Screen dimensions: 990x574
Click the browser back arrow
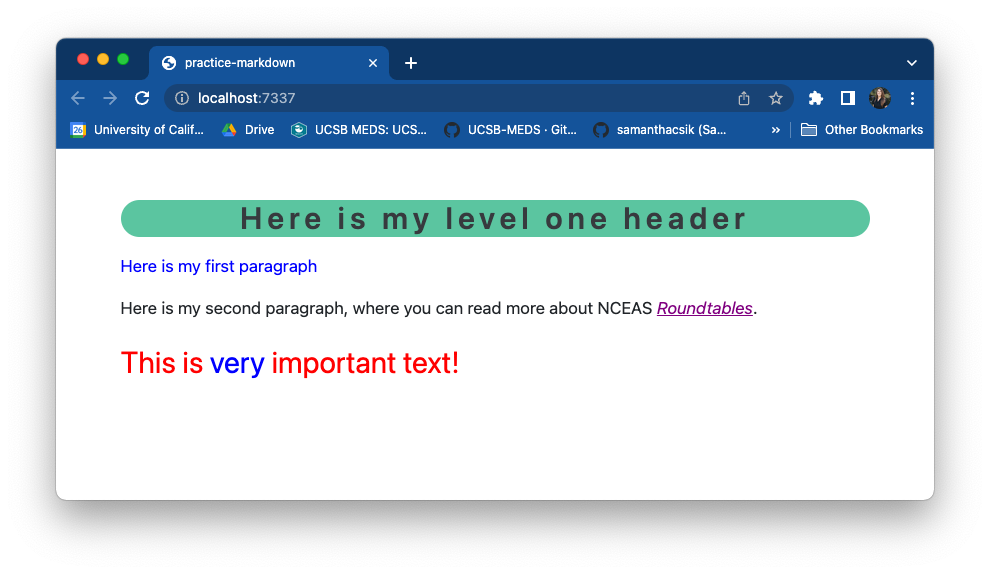pyautogui.click(x=78, y=98)
